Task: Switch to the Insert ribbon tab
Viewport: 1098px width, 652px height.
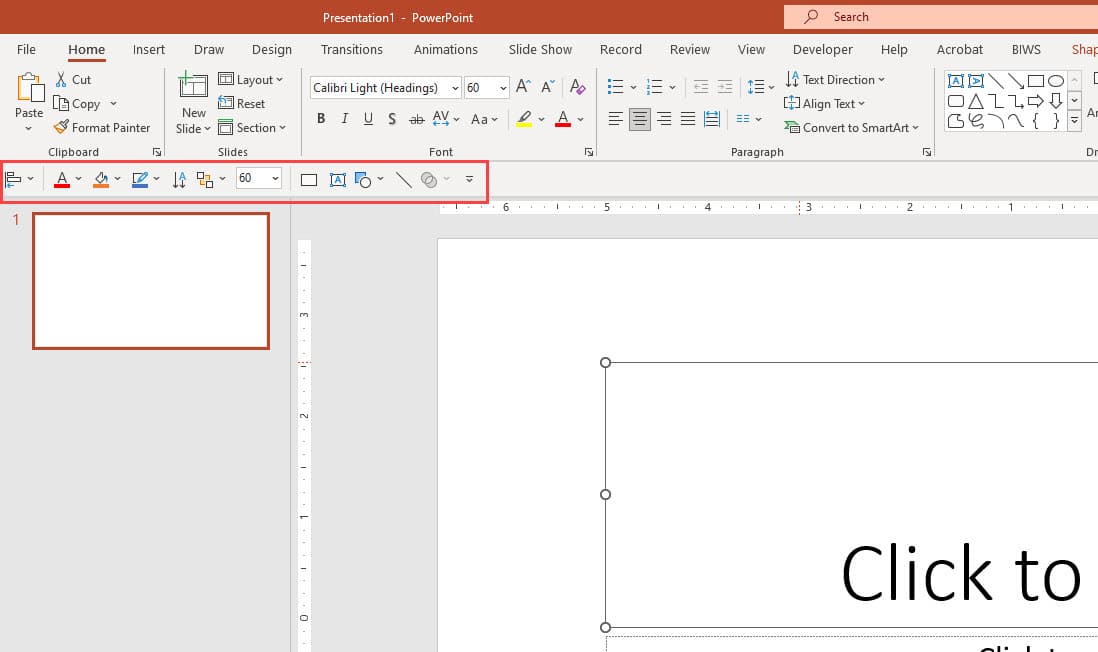Action: [148, 49]
